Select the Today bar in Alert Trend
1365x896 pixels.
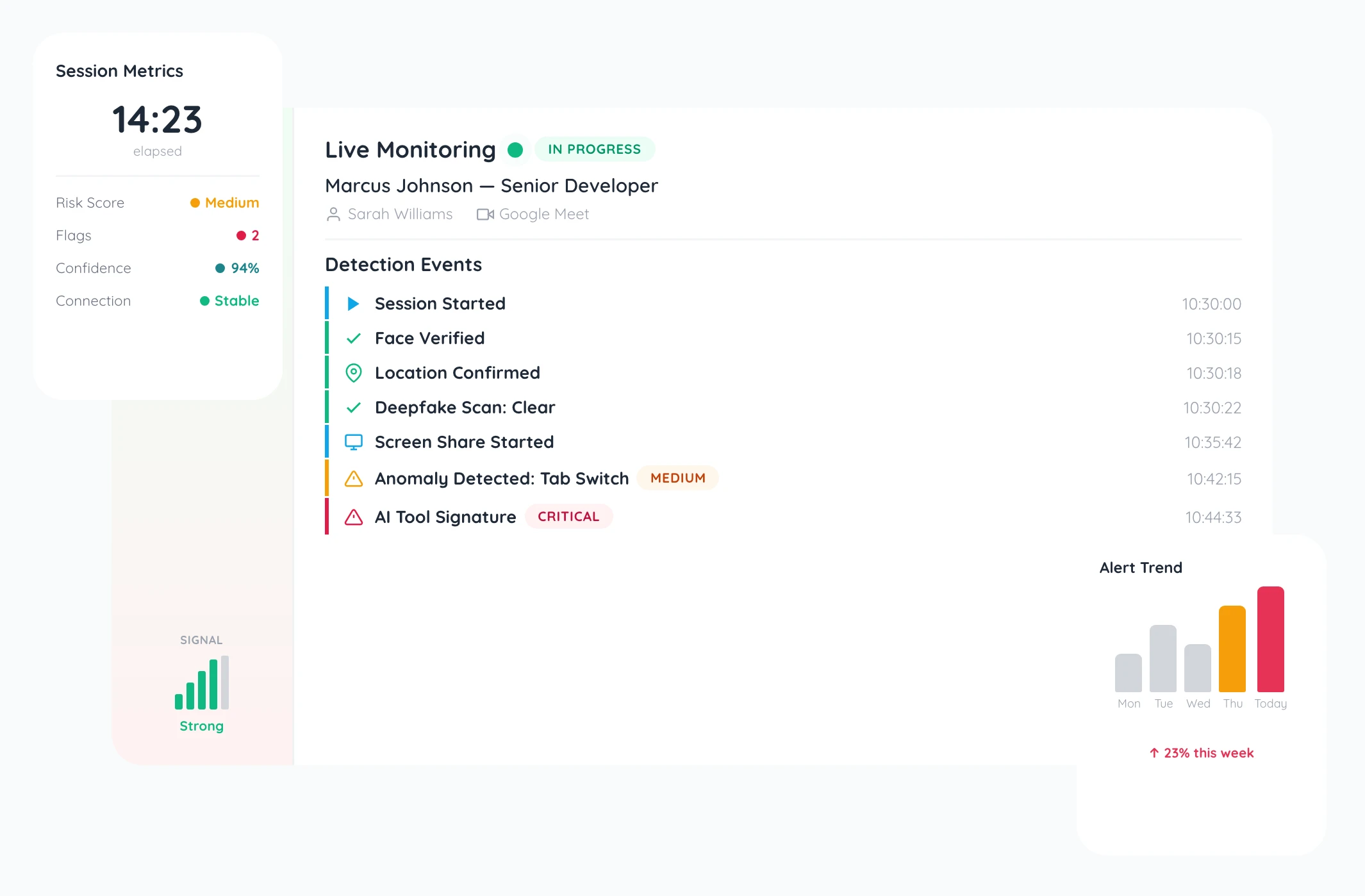click(x=1270, y=639)
